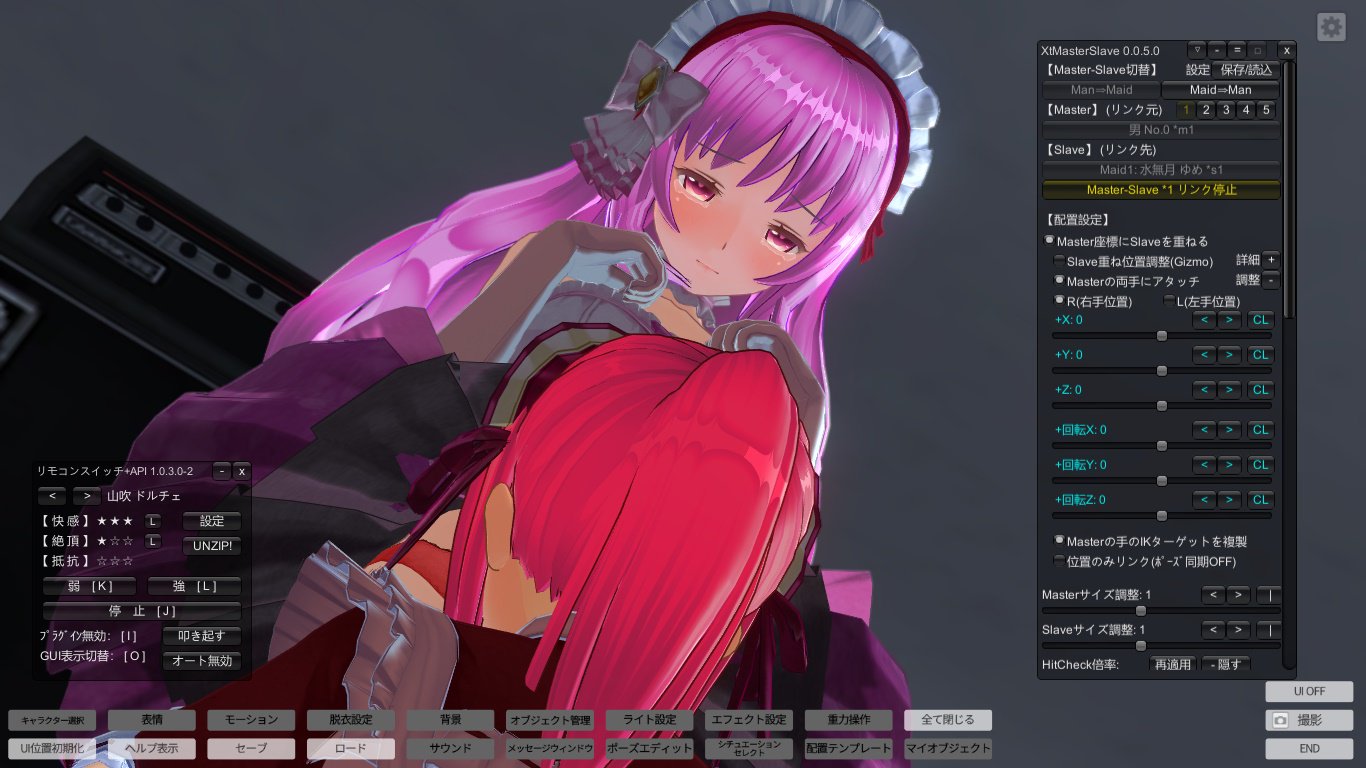Choose slave Maid1: 水無月 ゆめ

1161,170
